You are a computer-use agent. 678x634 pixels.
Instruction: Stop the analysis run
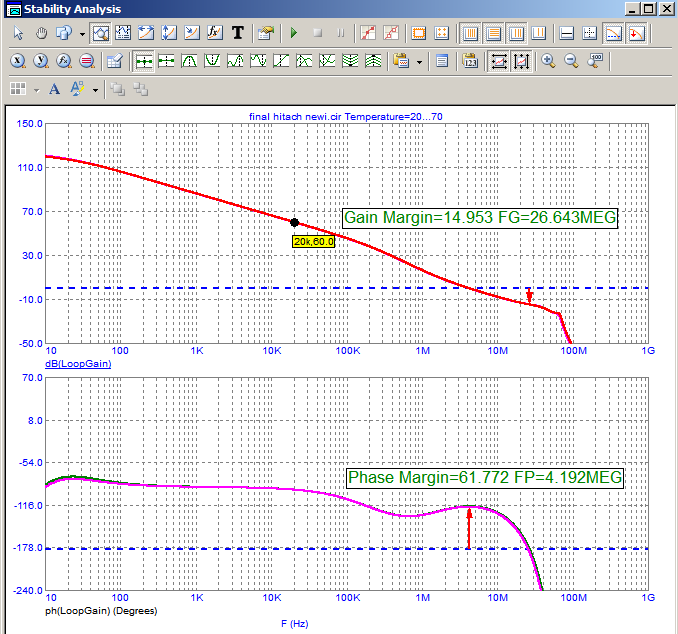pyautogui.click(x=317, y=33)
